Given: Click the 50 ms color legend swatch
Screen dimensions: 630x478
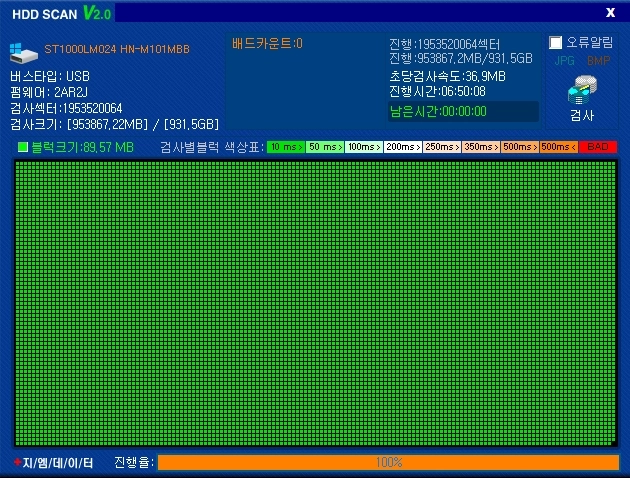Looking at the screenshot, I should [325, 147].
